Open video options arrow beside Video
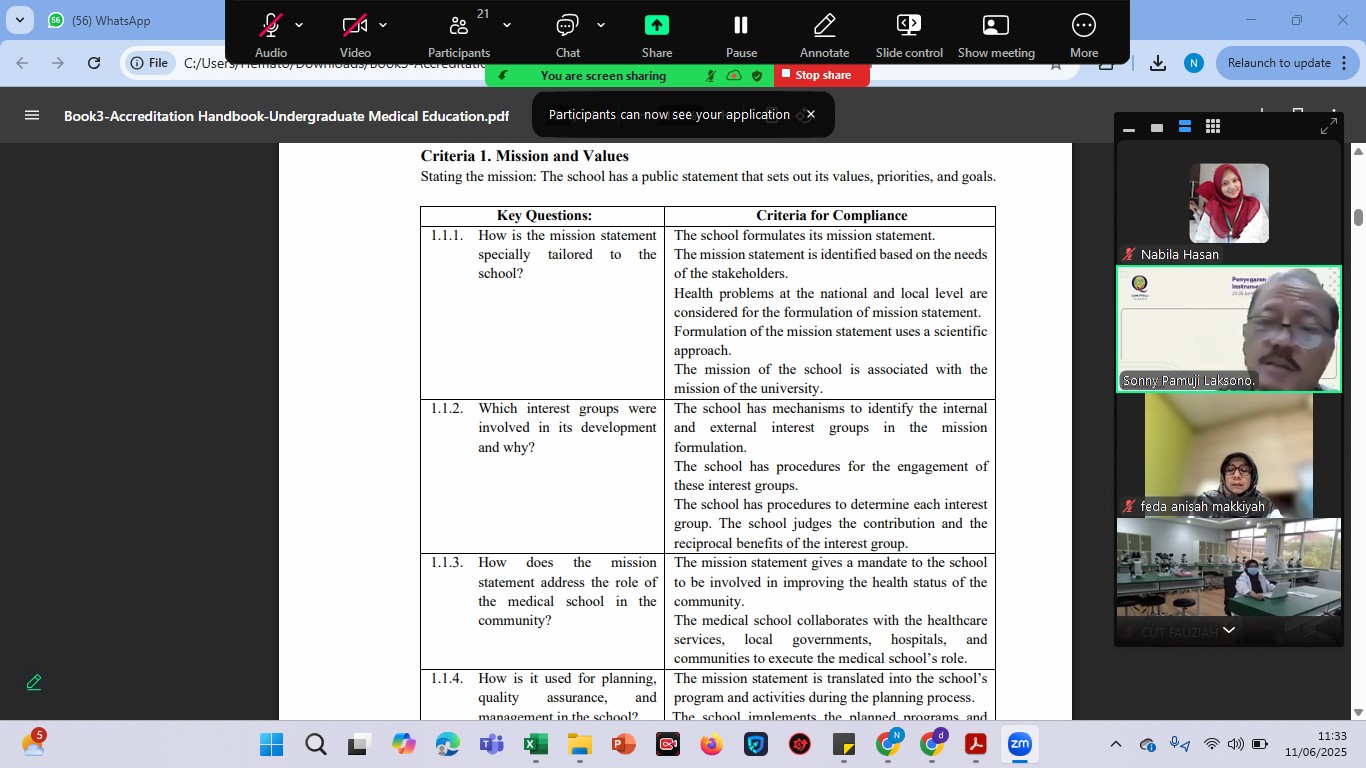The image size is (1366, 768). click(x=383, y=25)
